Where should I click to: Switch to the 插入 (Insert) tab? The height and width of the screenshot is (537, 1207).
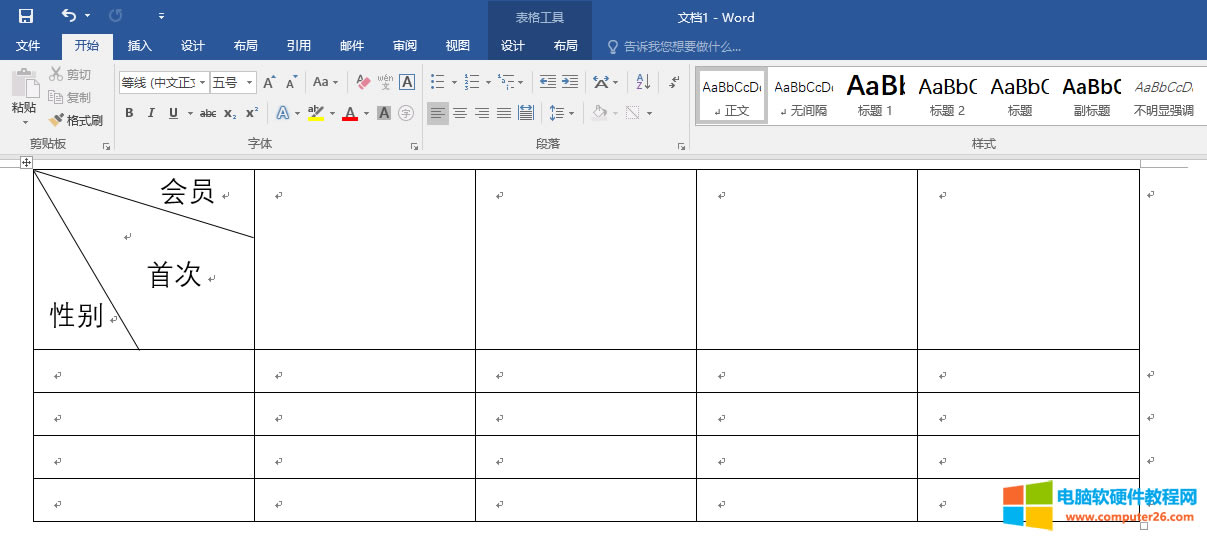pyautogui.click(x=140, y=46)
